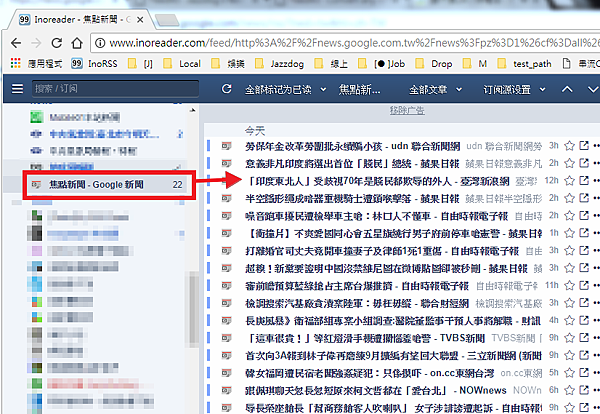
Task: Star the 三立新聞網 article
Action: 570,355
